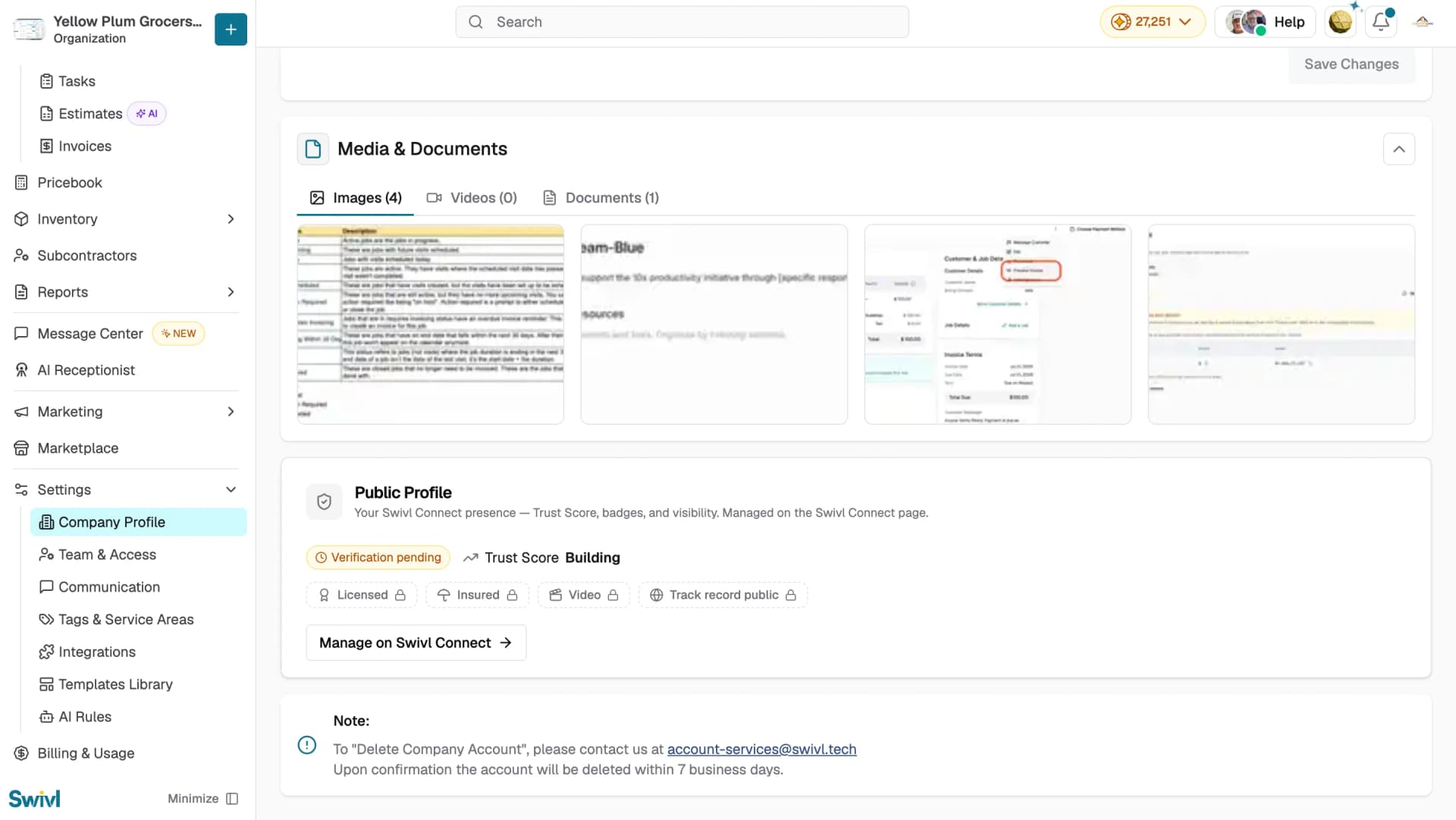Screen dimensions: 1456x820
Task: Click the AI Receptionist icon
Action: point(21,370)
